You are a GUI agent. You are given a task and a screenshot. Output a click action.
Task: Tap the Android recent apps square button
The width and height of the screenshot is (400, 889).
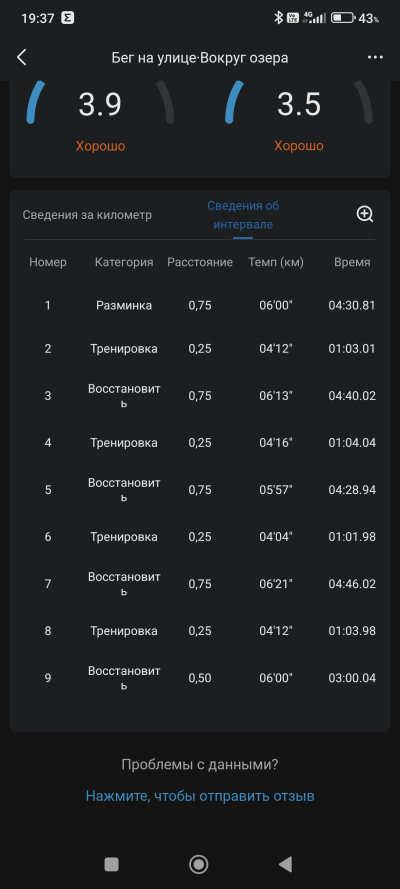tap(112, 864)
